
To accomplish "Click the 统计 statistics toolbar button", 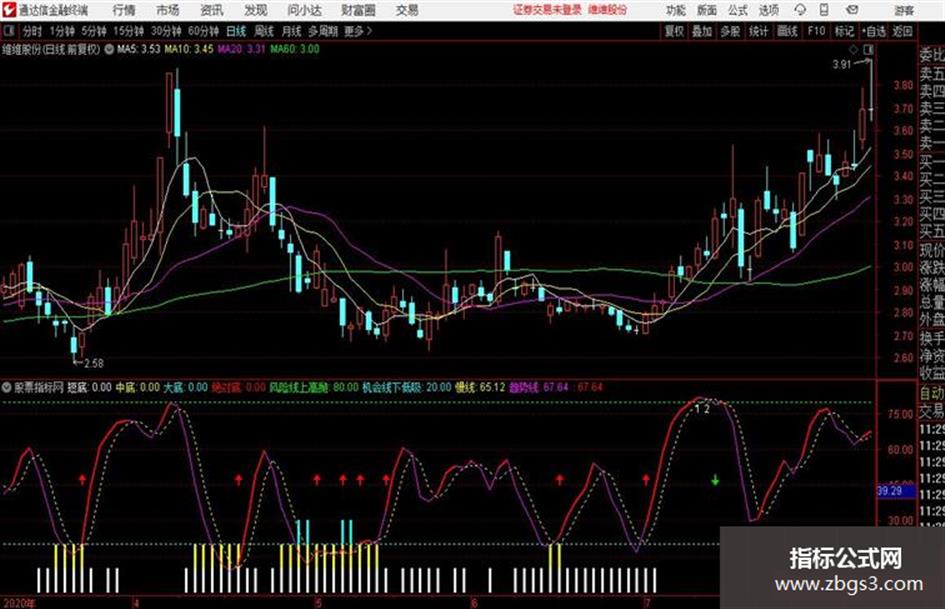I will point(759,31).
